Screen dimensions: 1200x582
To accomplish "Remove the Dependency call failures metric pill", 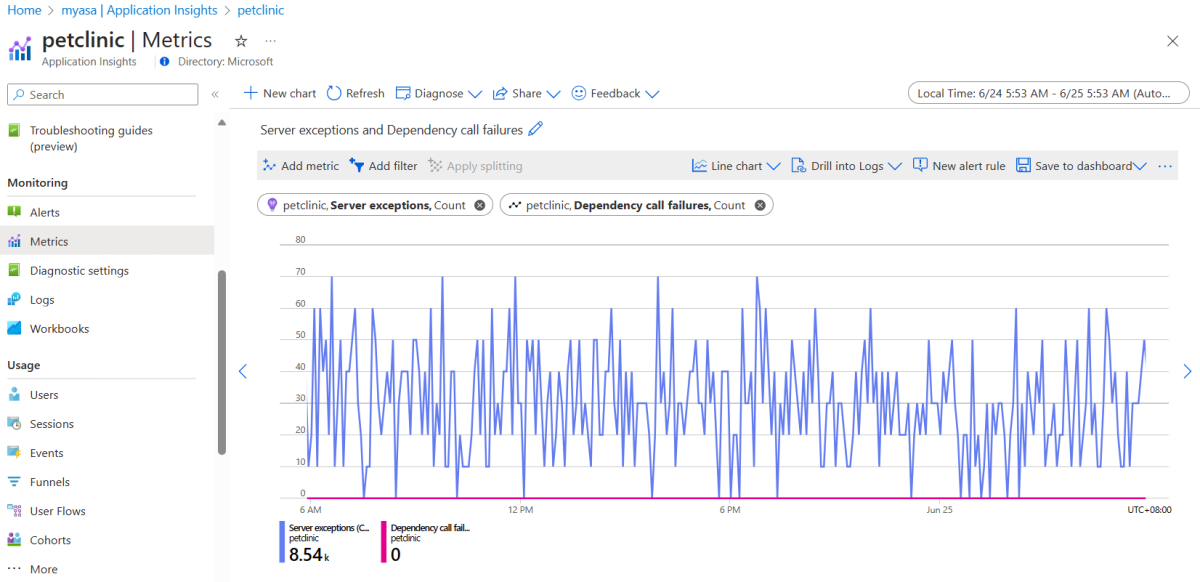I will tap(760, 205).
